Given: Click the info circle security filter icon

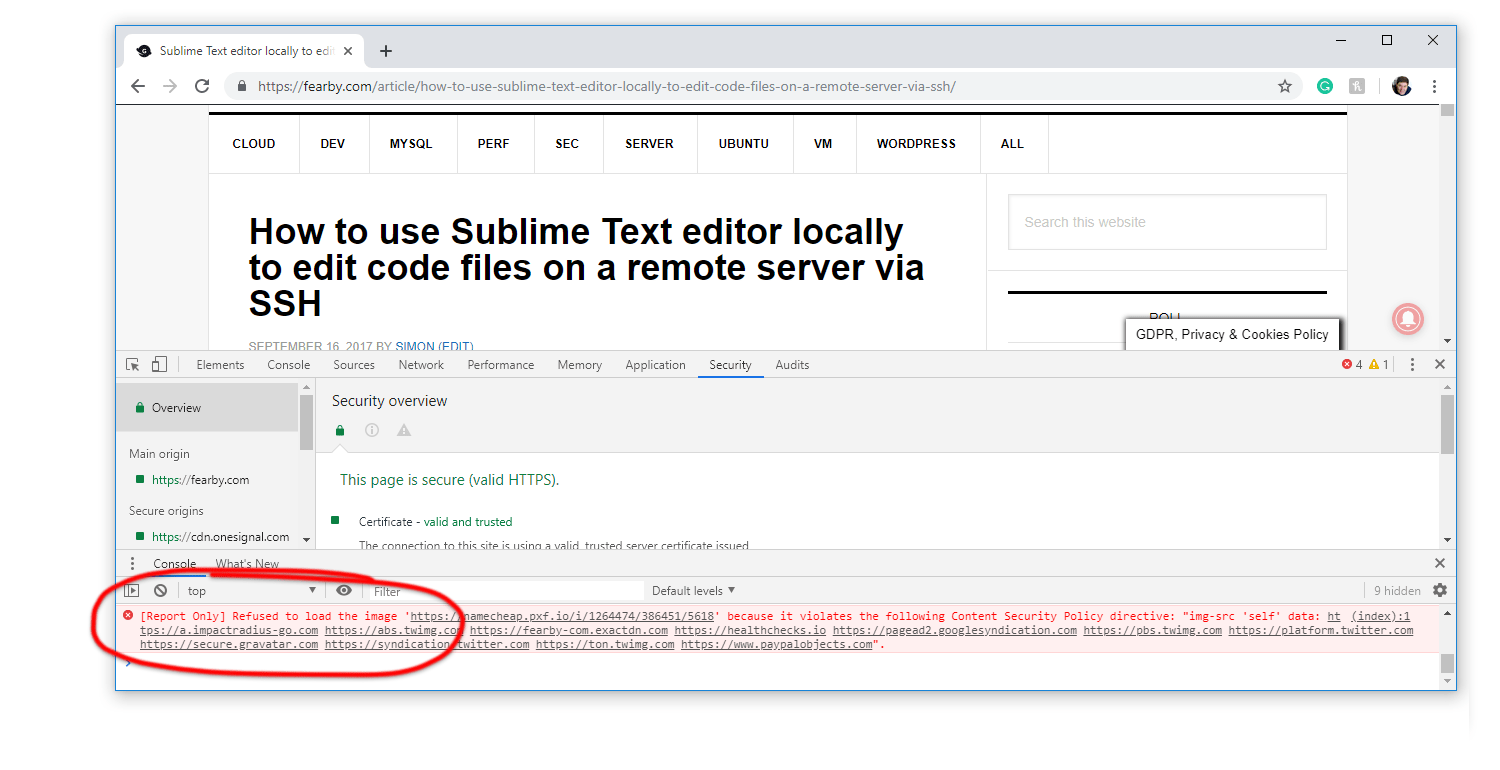Looking at the screenshot, I should pyautogui.click(x=372, y=431).
